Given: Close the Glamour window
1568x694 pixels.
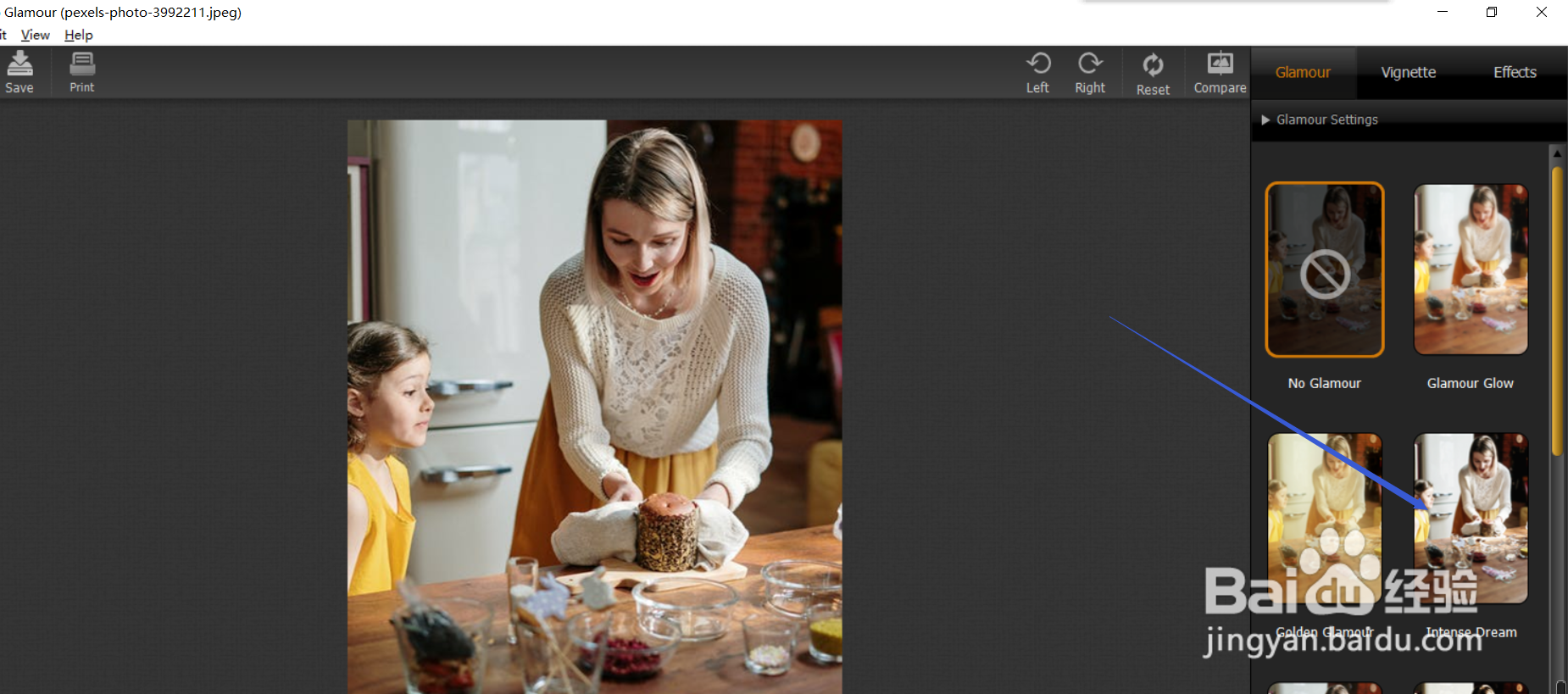Looking at the screenshot, I should [1542, 12].
